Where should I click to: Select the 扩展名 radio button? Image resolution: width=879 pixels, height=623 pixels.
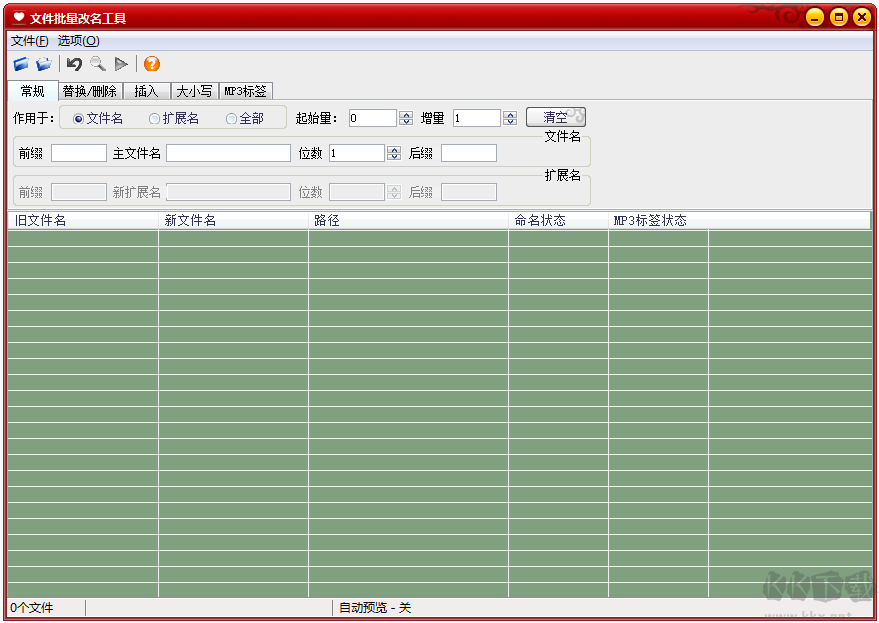[154, 119]
